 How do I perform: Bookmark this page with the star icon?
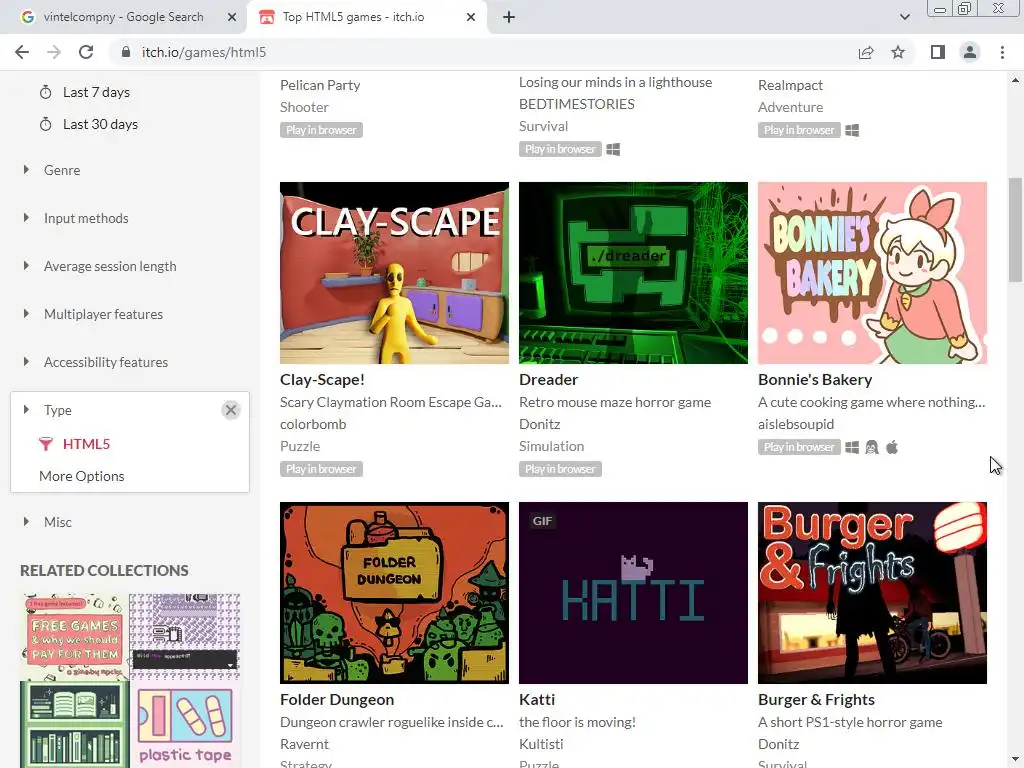(x=898, y=52)
